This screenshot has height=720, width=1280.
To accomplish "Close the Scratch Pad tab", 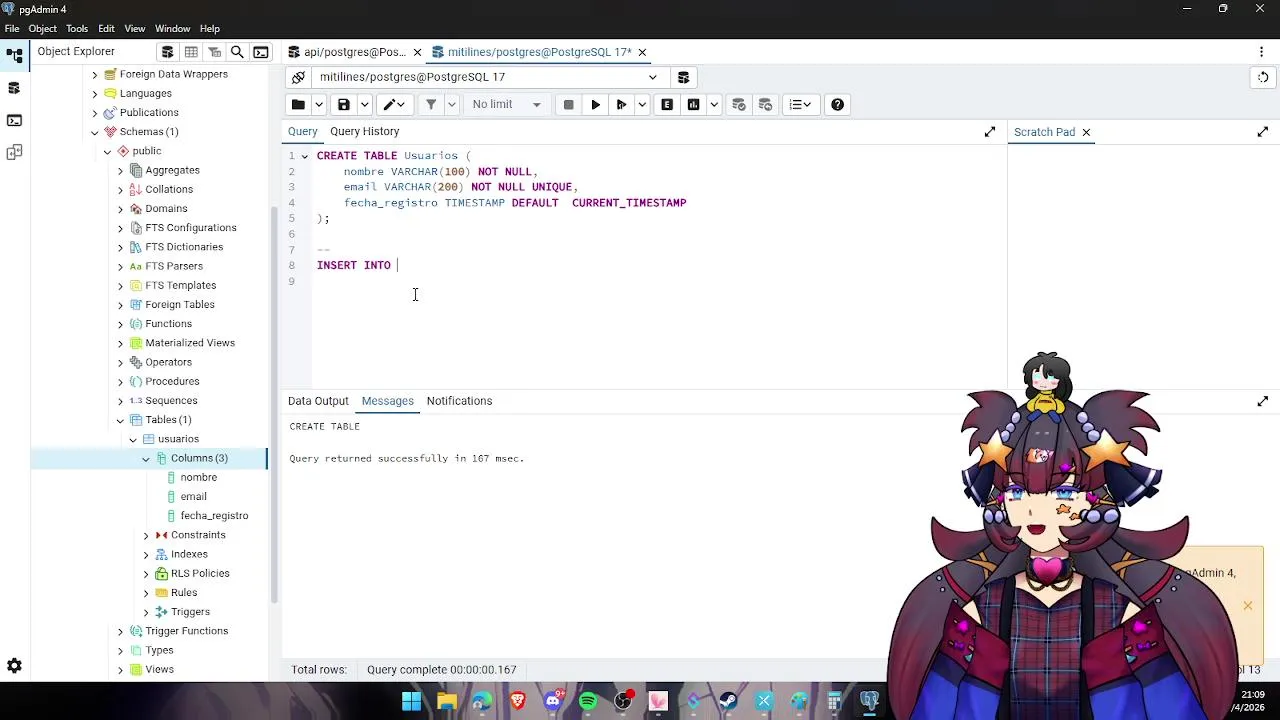I will point(1085,132).
